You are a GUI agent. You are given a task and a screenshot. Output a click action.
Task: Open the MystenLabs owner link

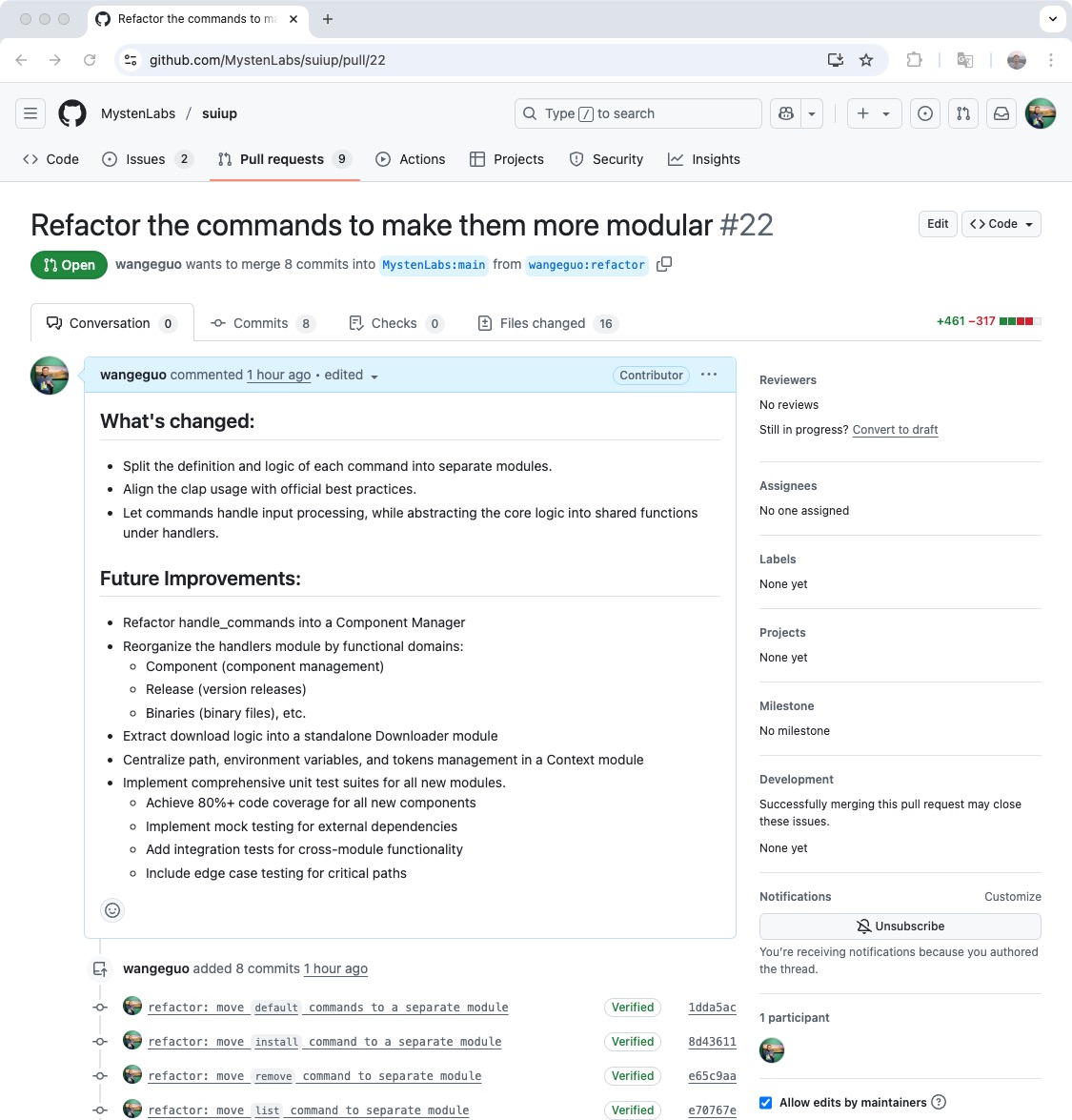tap(138, 113)
